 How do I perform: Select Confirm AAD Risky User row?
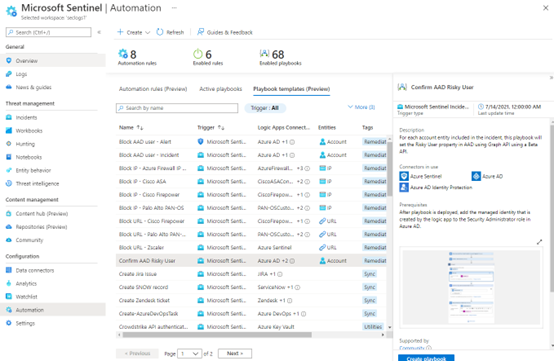(x=252, y=261)
